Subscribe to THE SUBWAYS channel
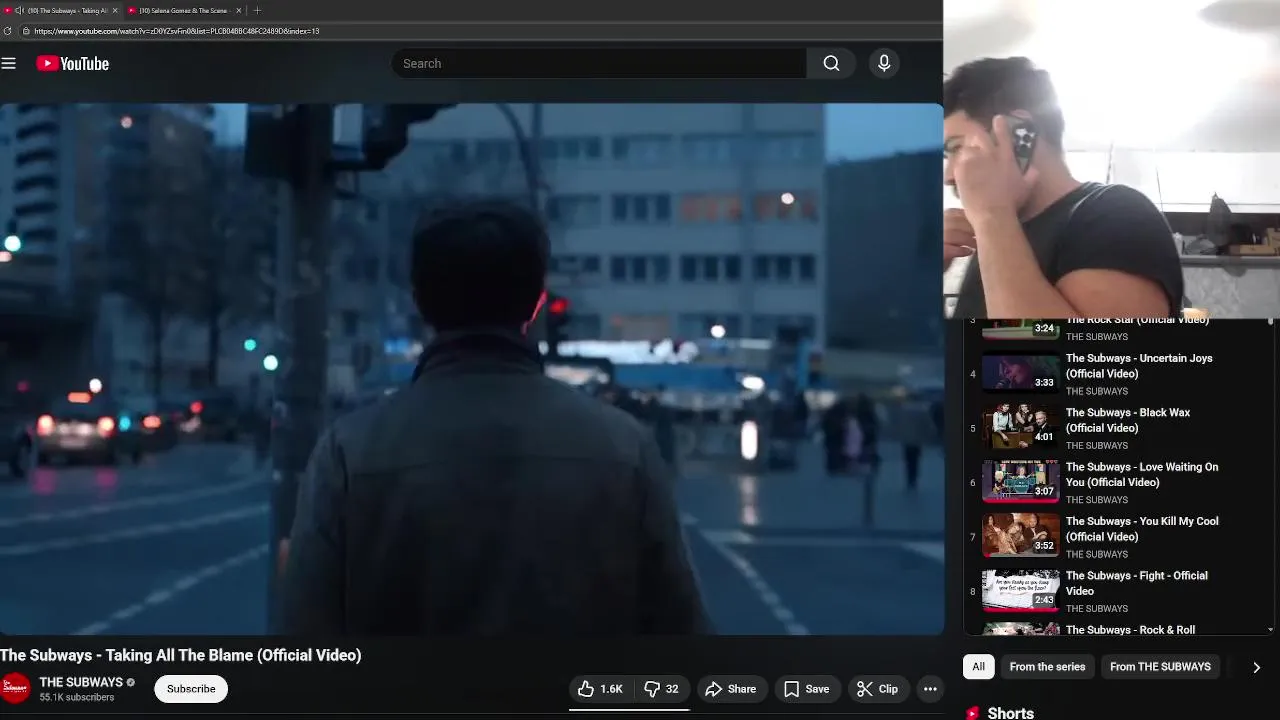 click(191, 689)
